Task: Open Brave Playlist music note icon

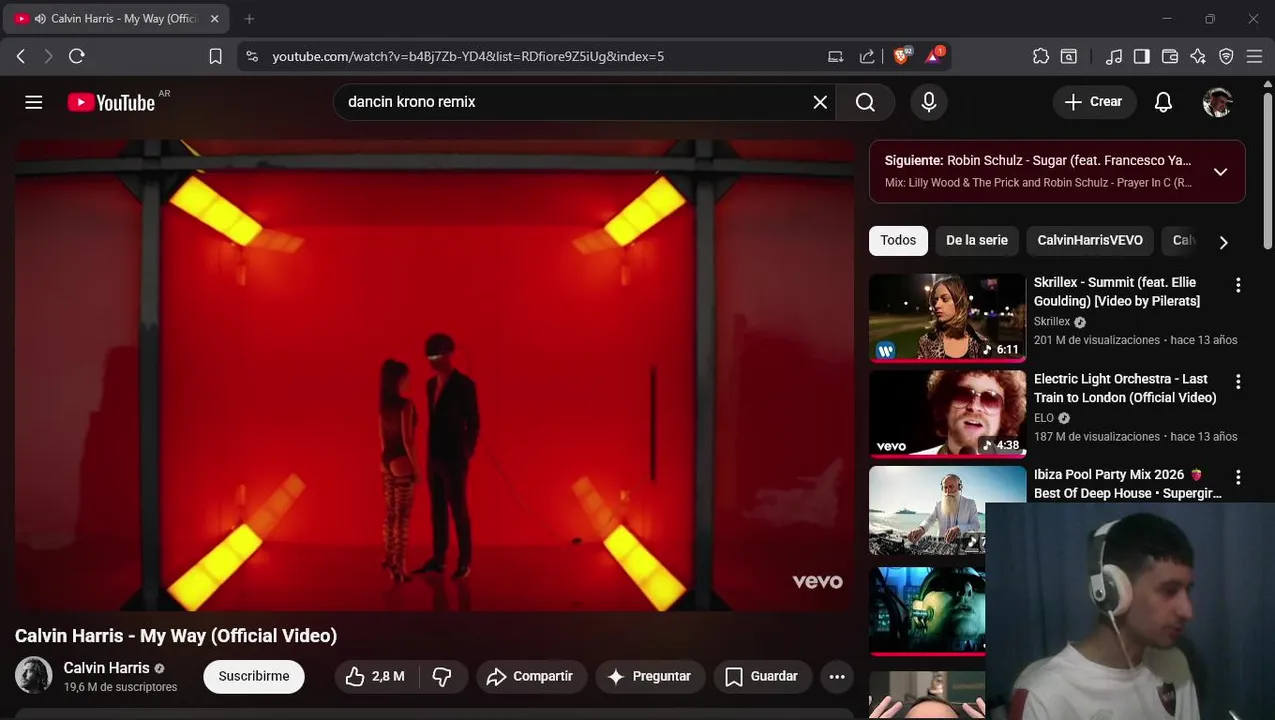Action: pyautogui.click(x=1113, y=57)
